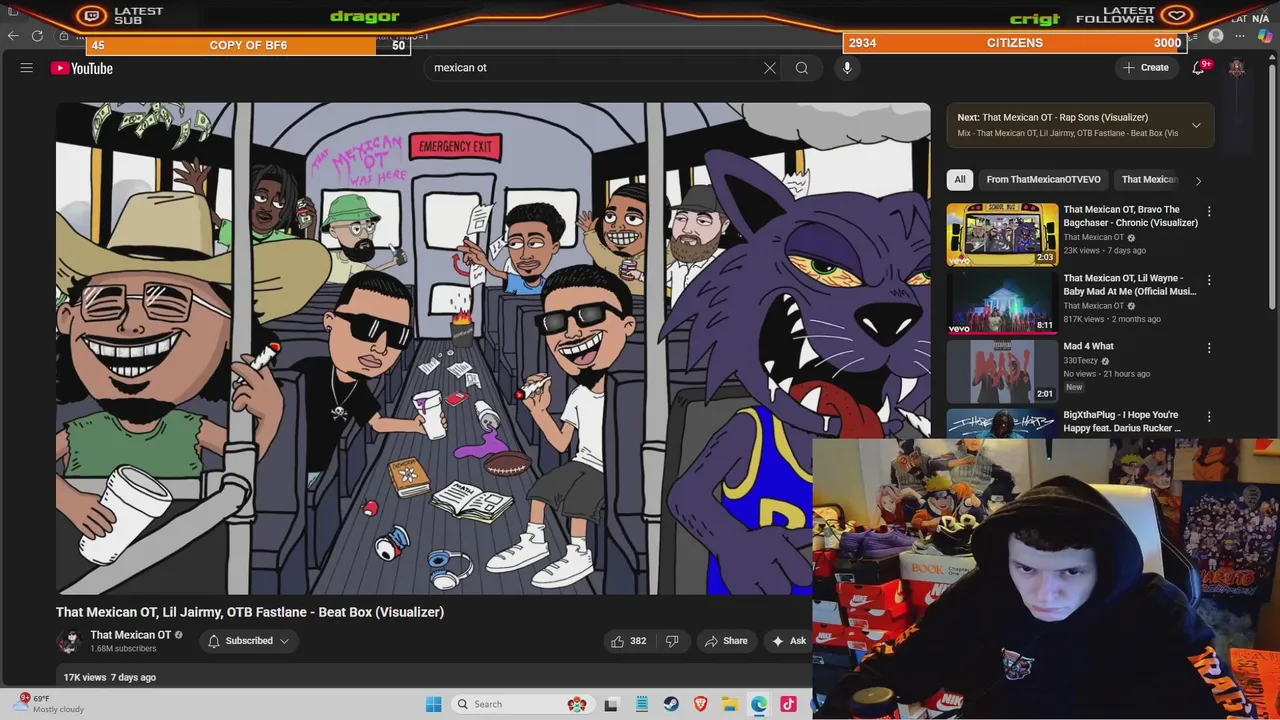Share the Beat Box video
The image size is (1280, 720).
point(726,641)
